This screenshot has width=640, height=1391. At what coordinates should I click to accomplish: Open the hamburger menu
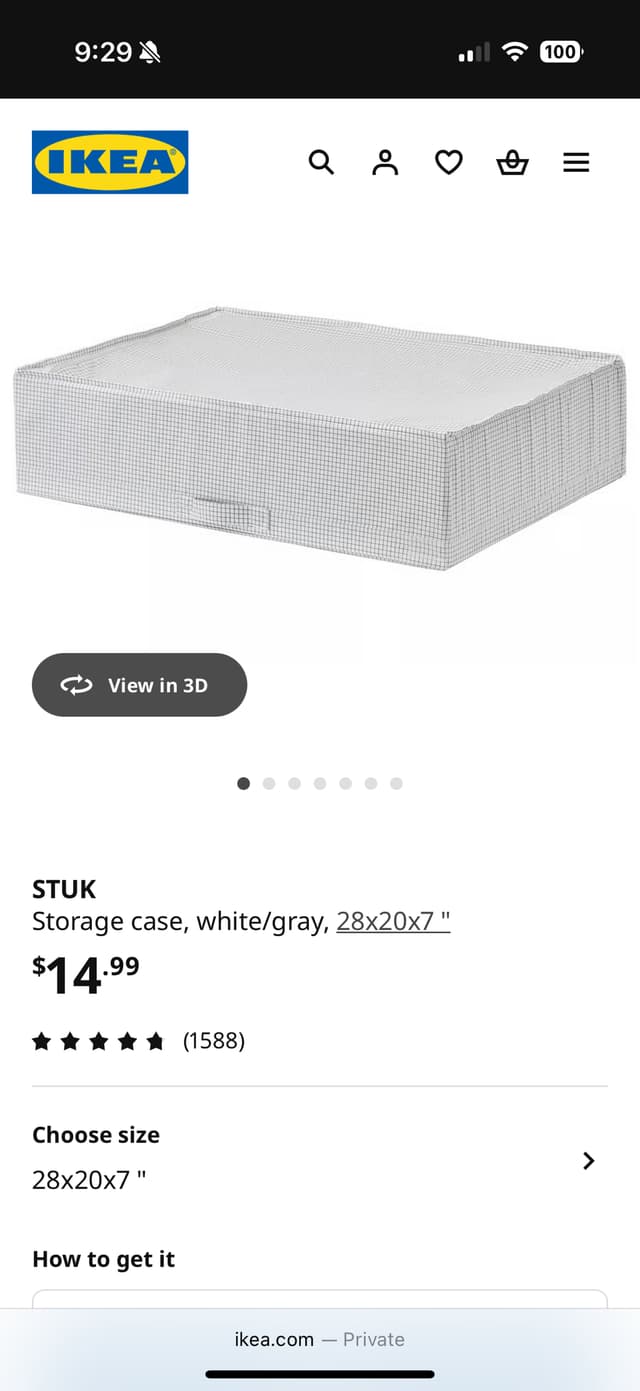coord(576,162)
